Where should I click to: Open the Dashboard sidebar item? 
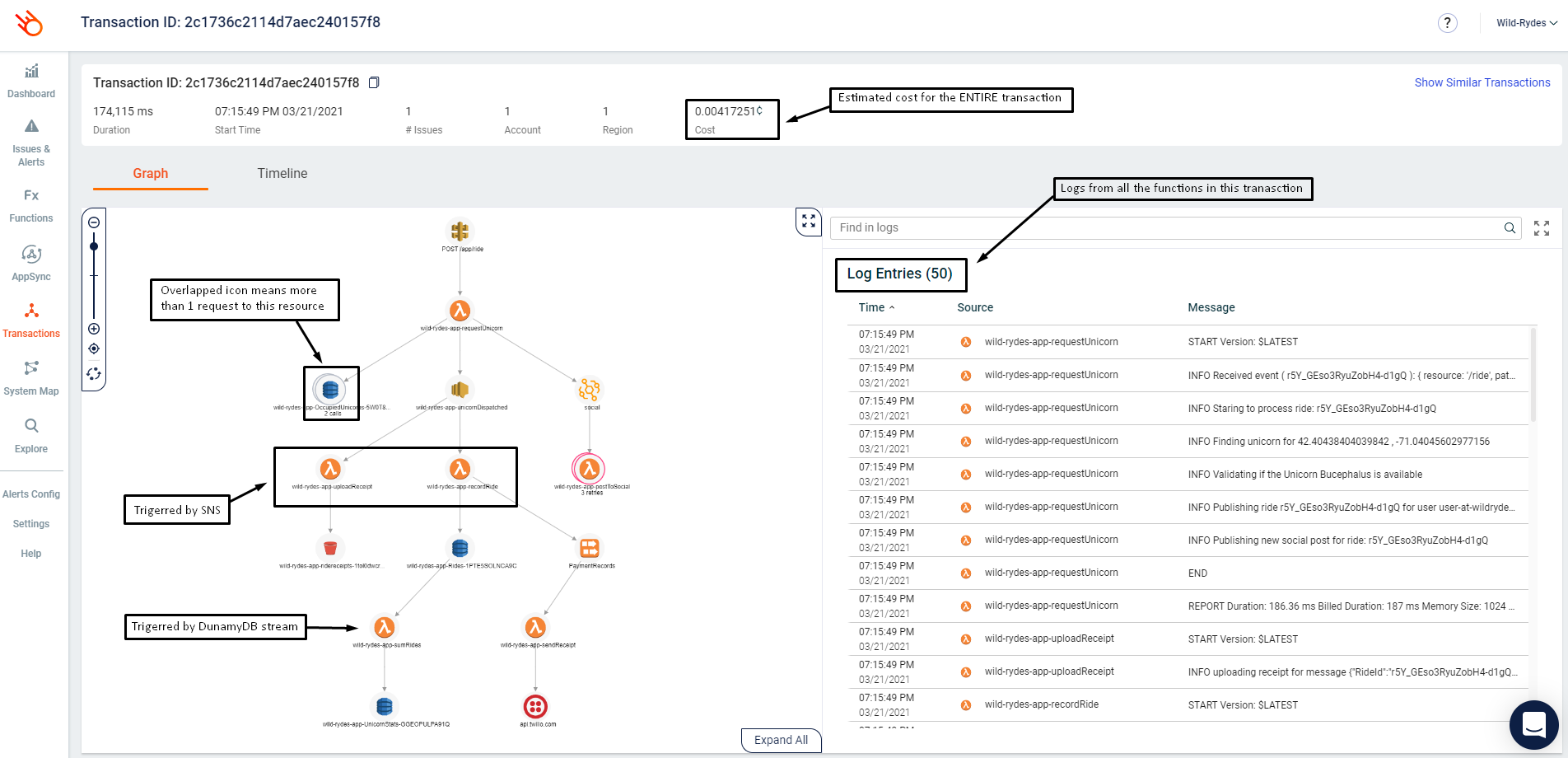tap(31, 81)
